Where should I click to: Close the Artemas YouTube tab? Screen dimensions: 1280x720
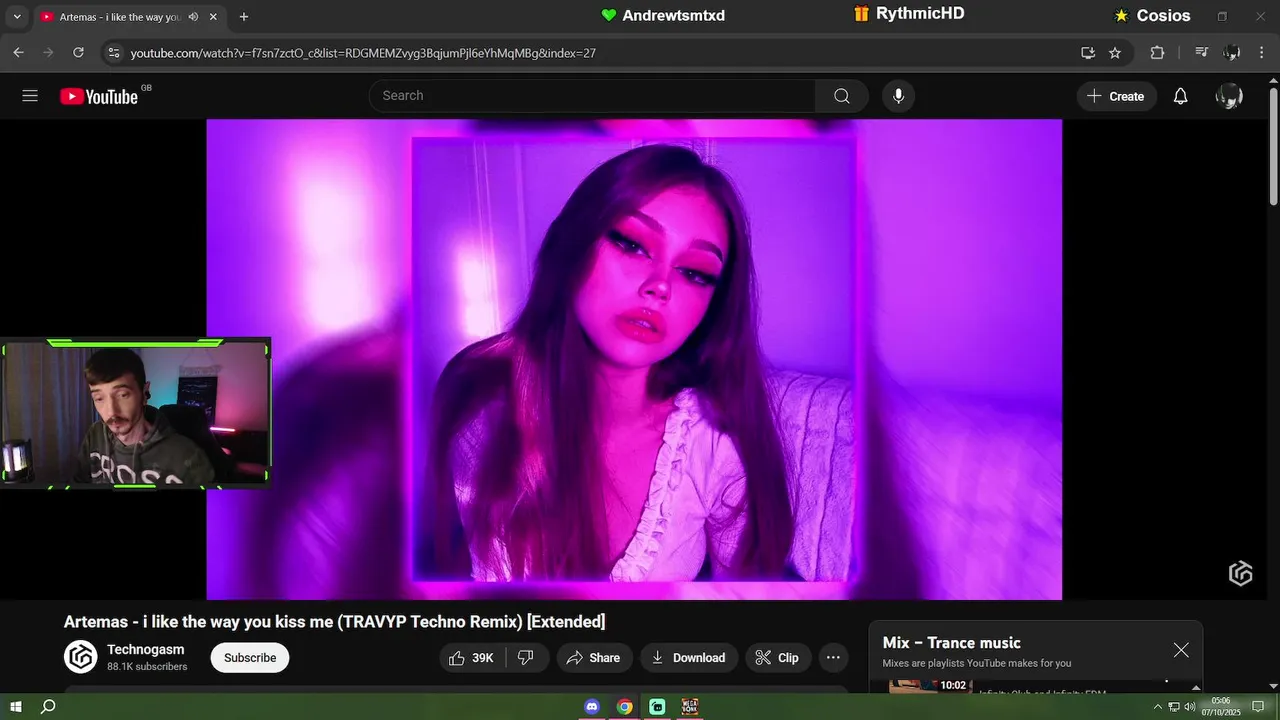pyautogui.click(x=213, y=17)
